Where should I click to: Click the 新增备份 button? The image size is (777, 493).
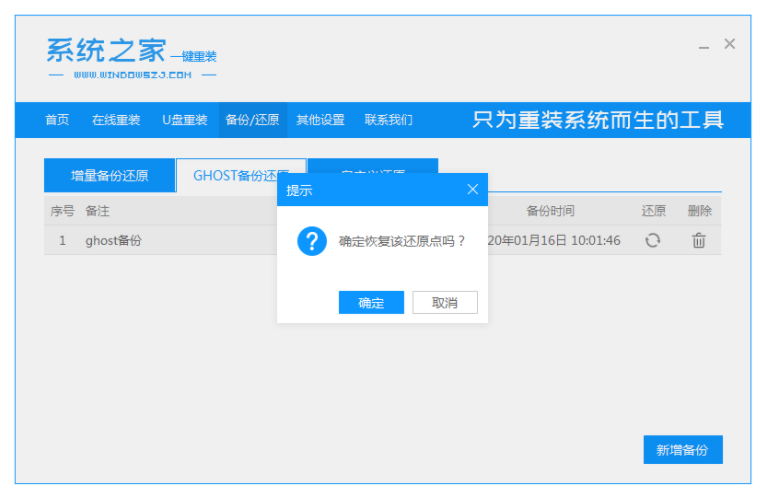682,450
